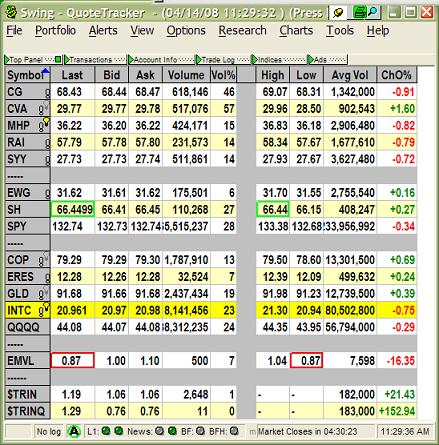The image size is (439, 445).
Task: Sort by the Last column header
Action: pyautogui.click(x=73, y=75)
